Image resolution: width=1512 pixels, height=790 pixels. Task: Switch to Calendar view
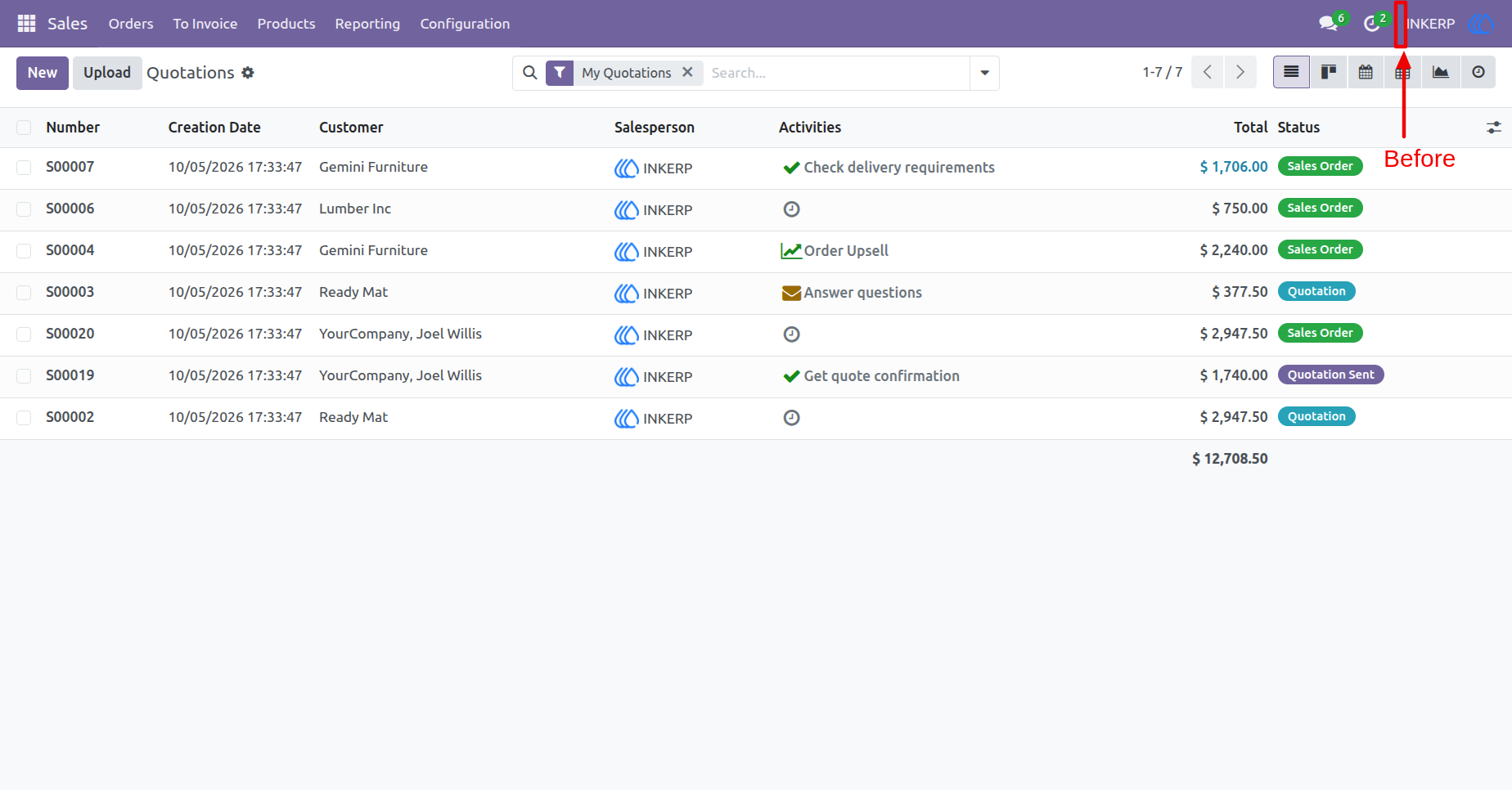tap(1366, 72)
